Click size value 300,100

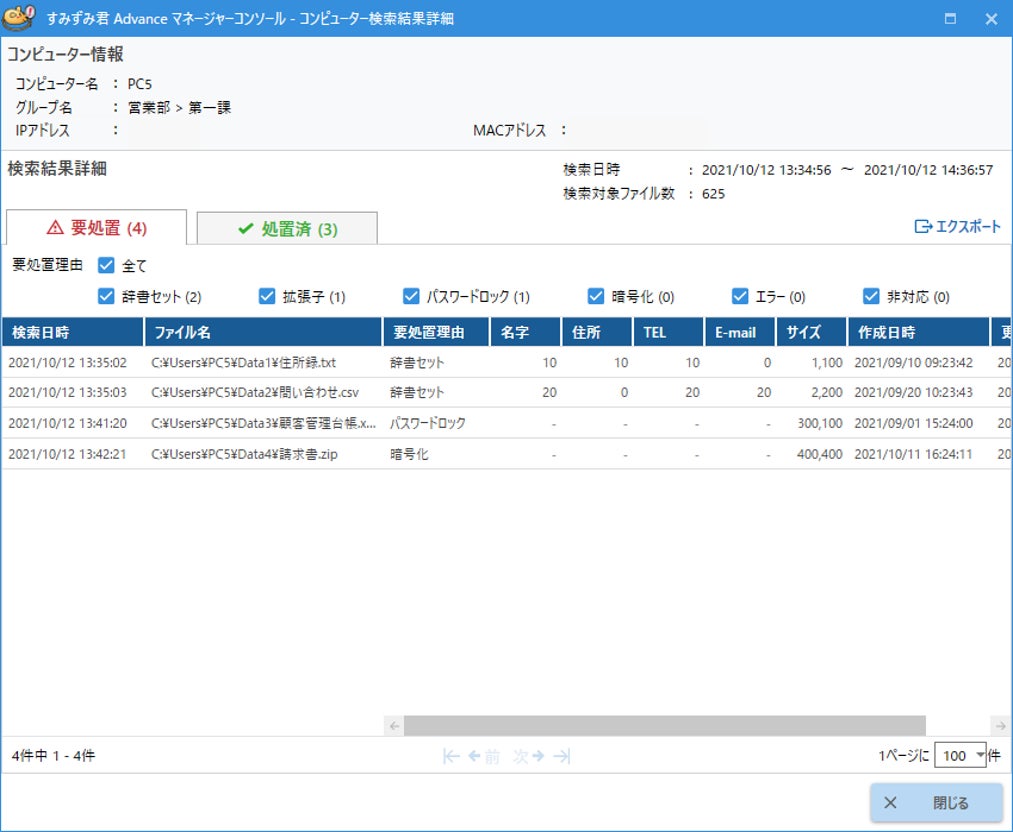(819, 423)
